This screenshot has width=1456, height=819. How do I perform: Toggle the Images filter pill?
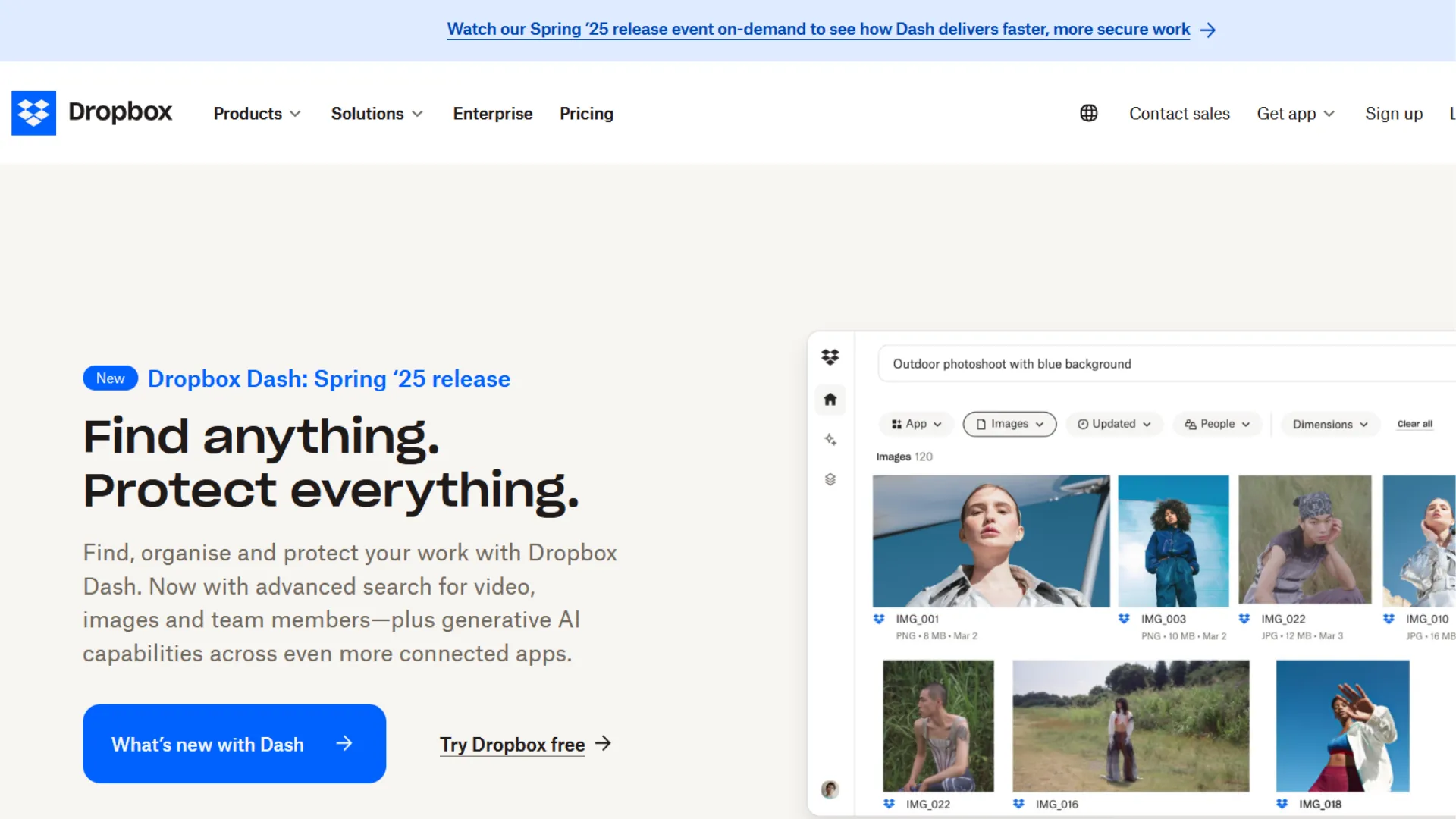[x=1009, y=424]
